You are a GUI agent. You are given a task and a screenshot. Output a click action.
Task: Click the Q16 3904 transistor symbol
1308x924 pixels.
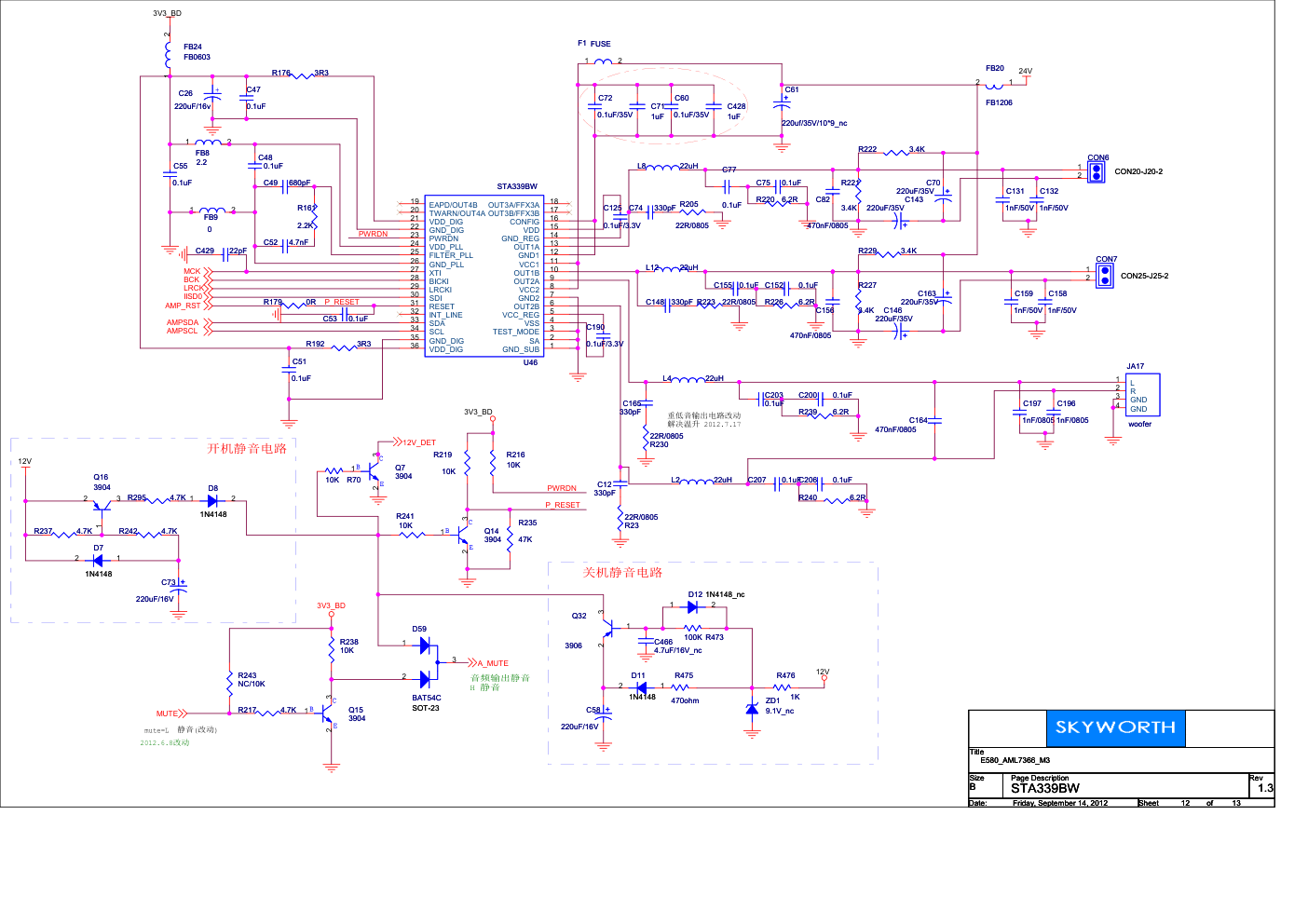pyautogui.click(x=102, y=504)
